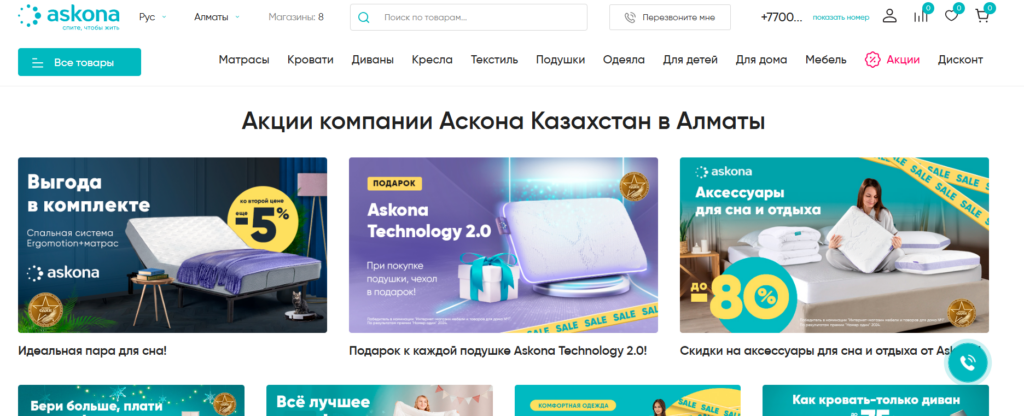Screen dimensions: 1024x416
Task: Open the Выгода в комплекте promo banner
Action: [x=172, y=245]
